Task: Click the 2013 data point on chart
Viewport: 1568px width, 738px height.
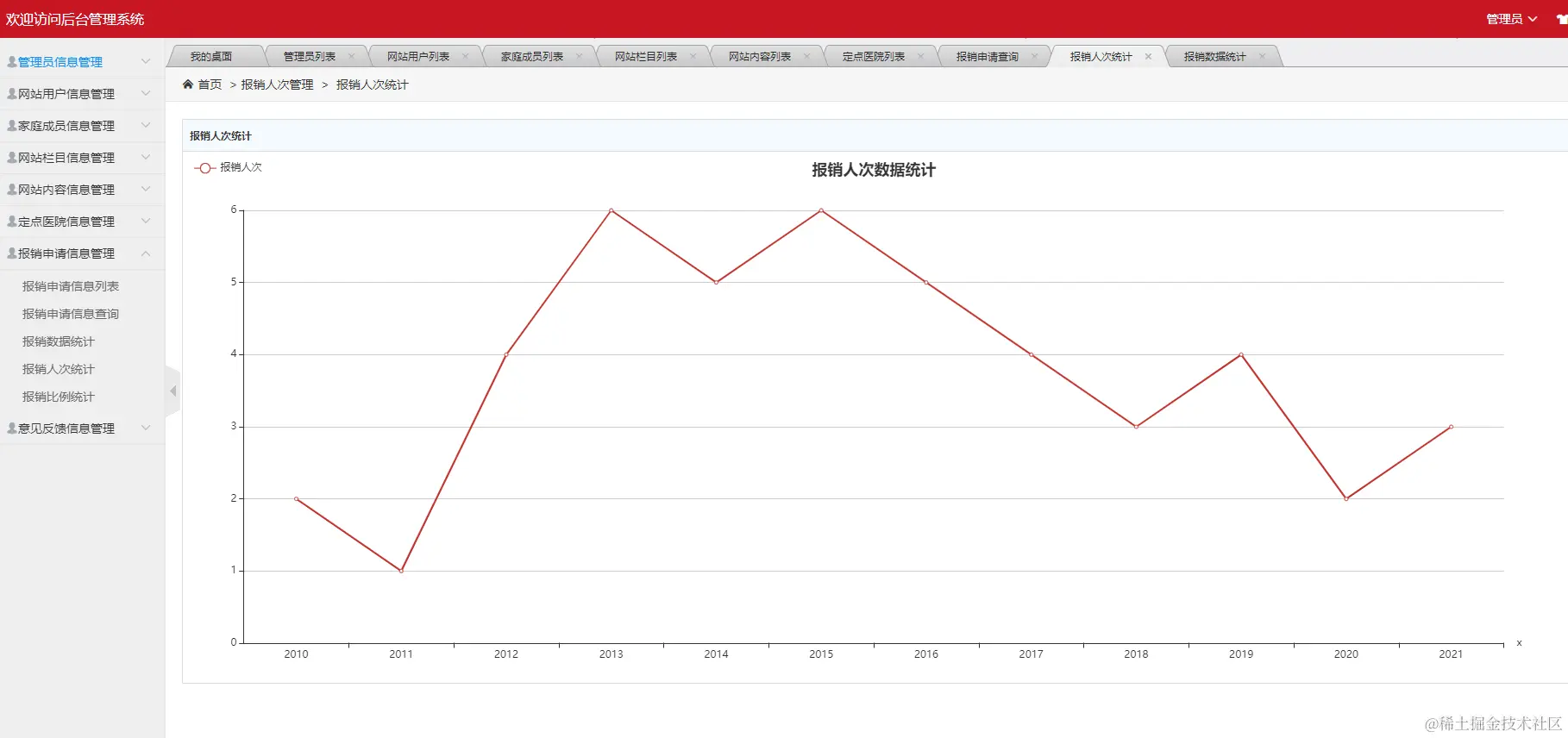Action: 612,210
